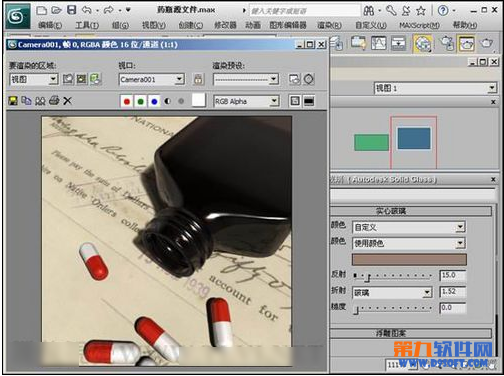Open the Camera001 viewport dropdown
Screen dimensions: 504x376
click(x=152, y=79)
